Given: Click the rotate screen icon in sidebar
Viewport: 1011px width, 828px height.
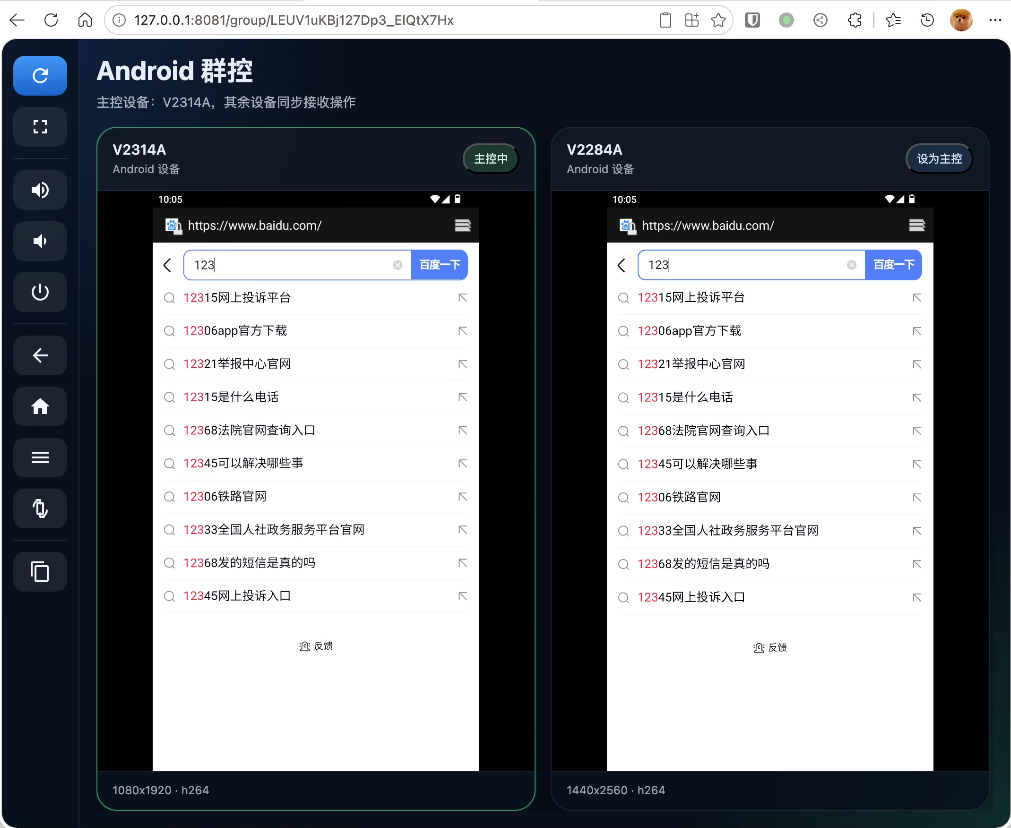Looking at the screenshot, I should (40, 508).
